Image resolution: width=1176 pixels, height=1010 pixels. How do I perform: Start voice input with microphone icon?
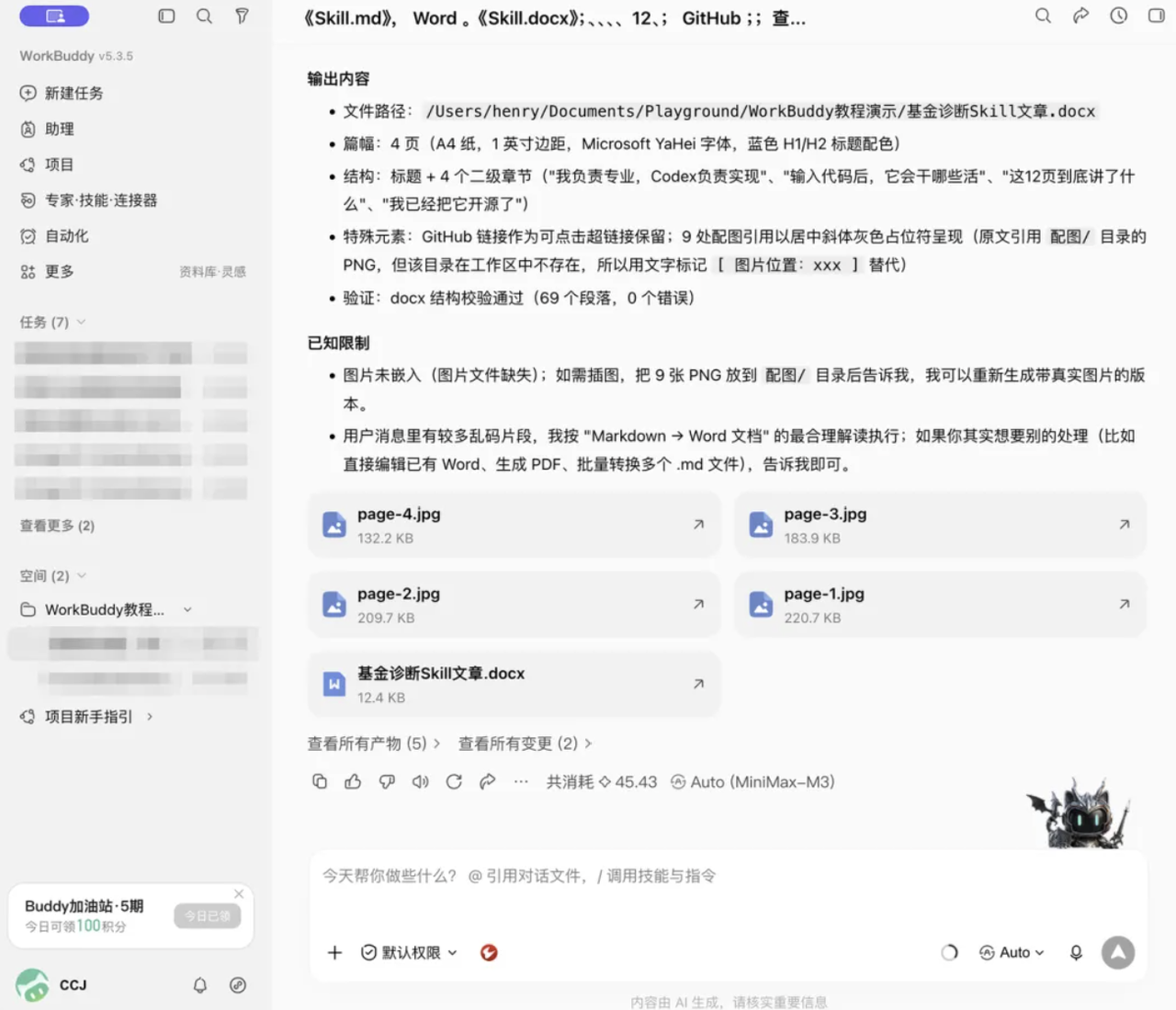(1076, 952)
